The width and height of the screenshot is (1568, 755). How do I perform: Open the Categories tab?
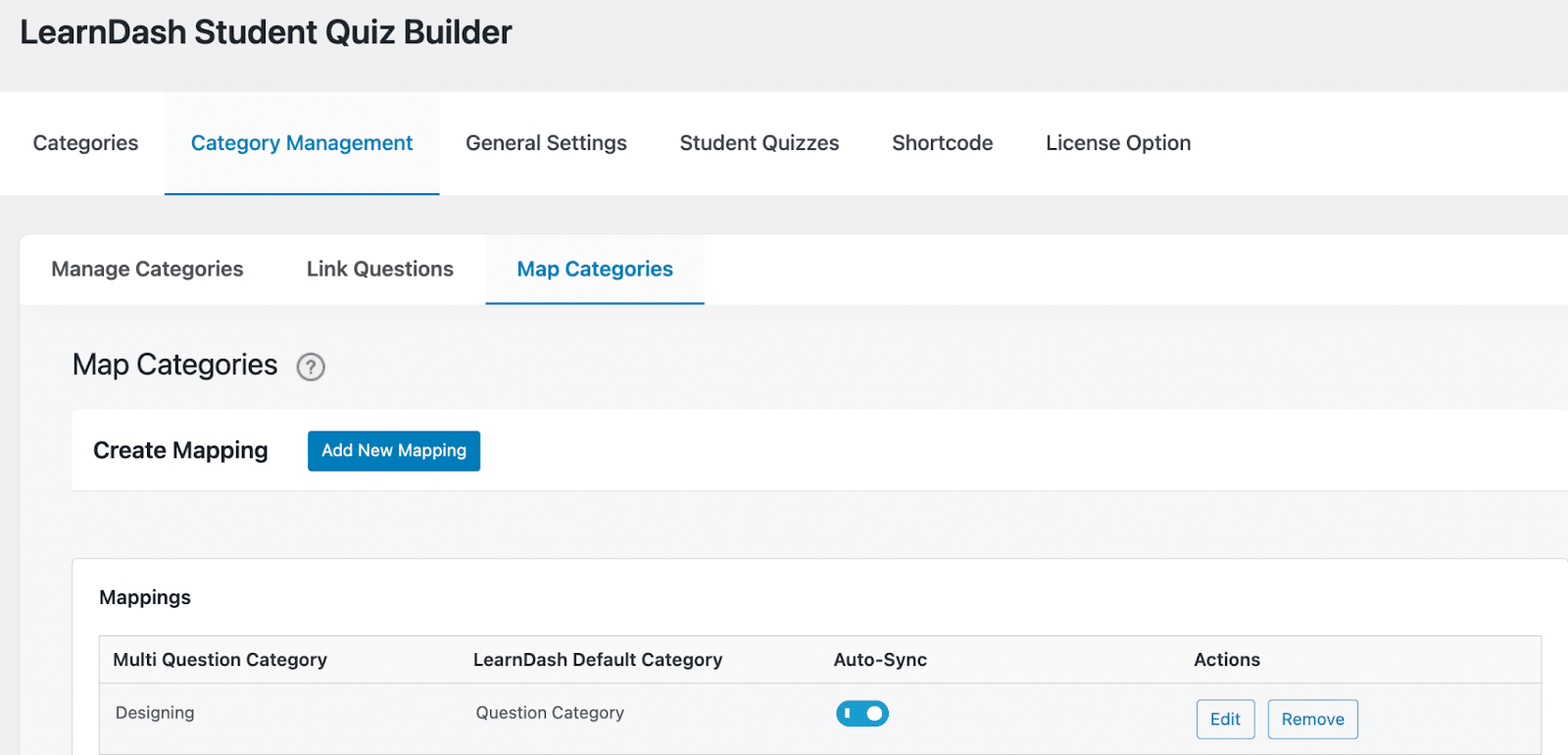pos(85,143)
